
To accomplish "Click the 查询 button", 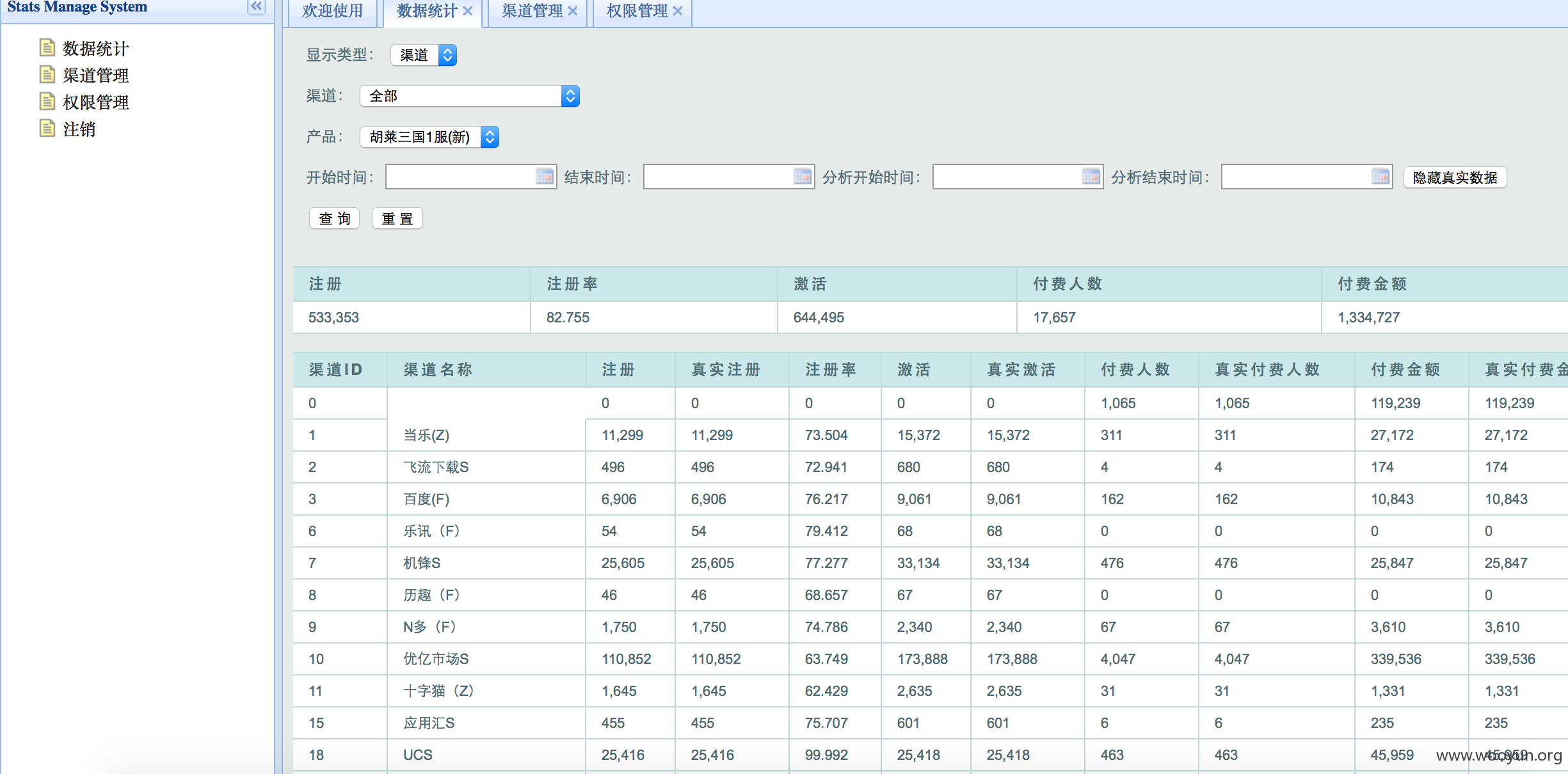I will click(x=335, y=218).
